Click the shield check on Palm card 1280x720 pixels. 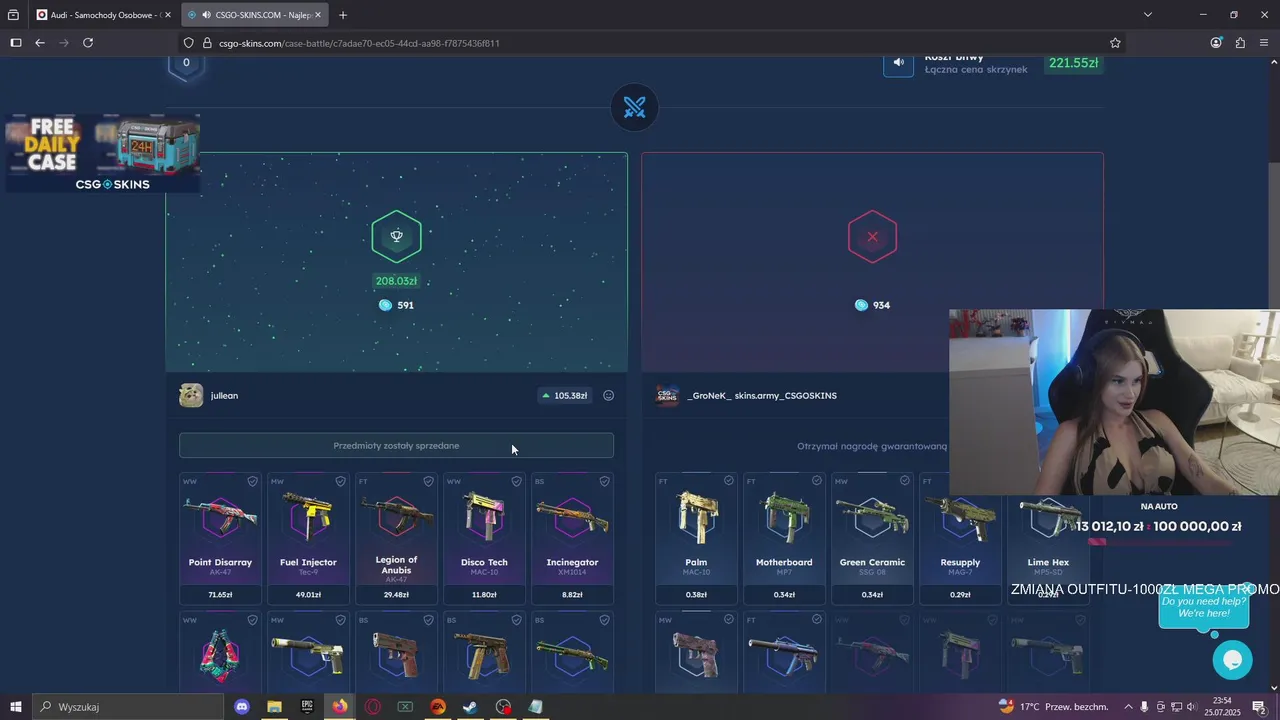coord(729,481)
